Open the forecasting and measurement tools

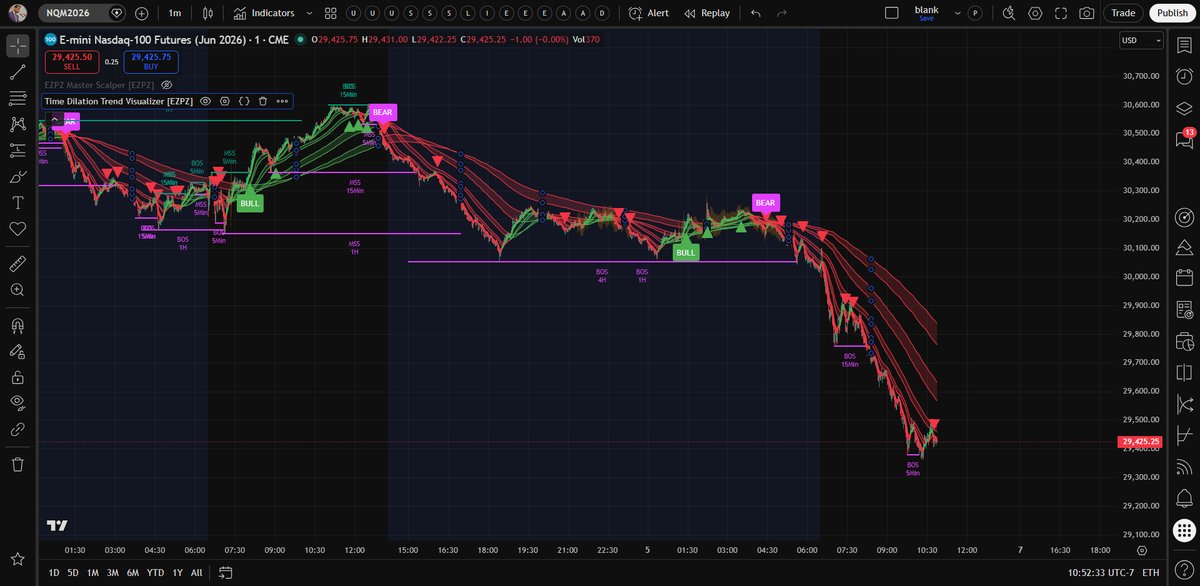pyautogui.click(x=17, y=150)
